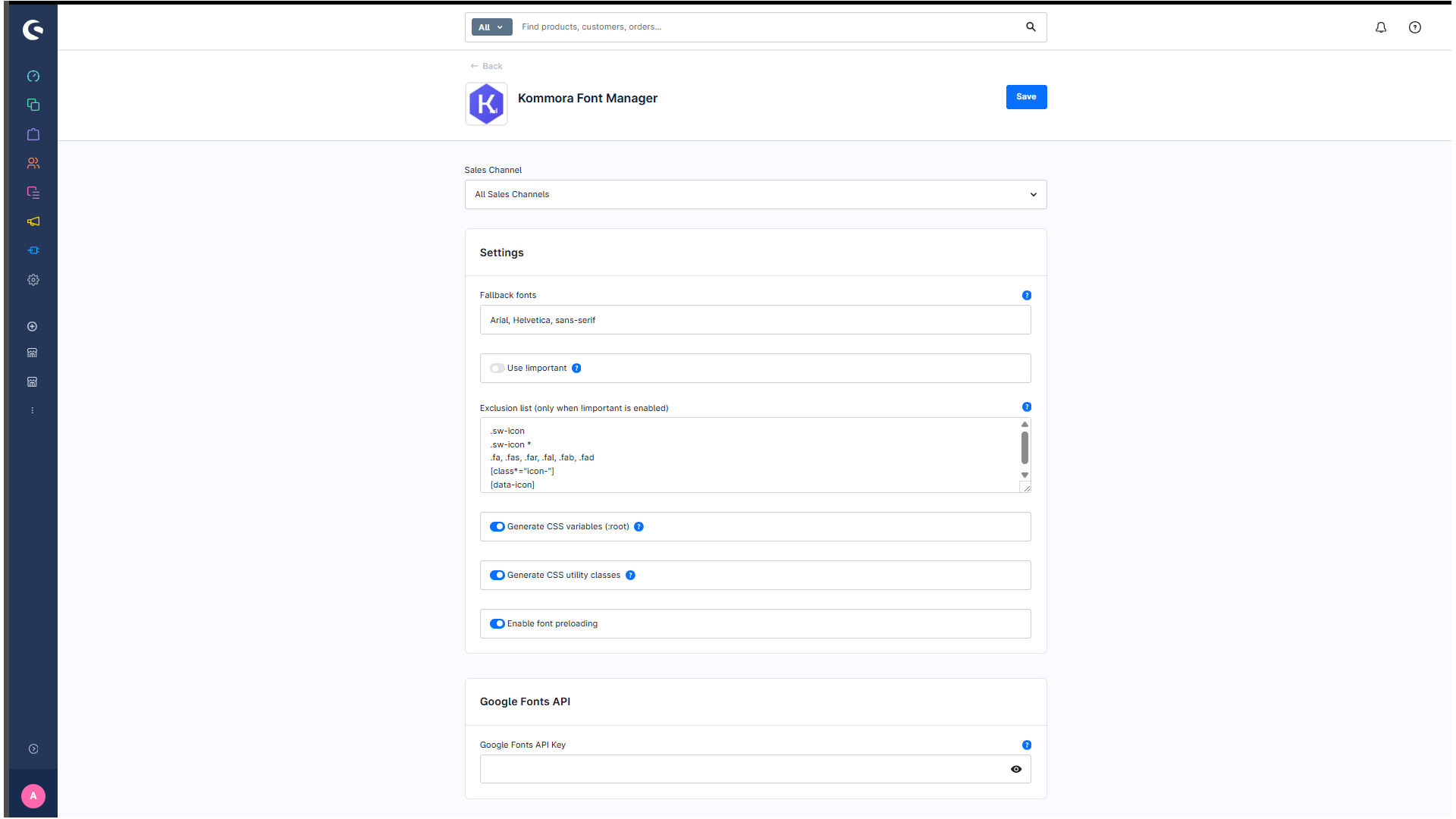The width and height of the screenshot is (1456, 819).
Task: Reveal the Google Fonts API key
Action: (1016, 770)
